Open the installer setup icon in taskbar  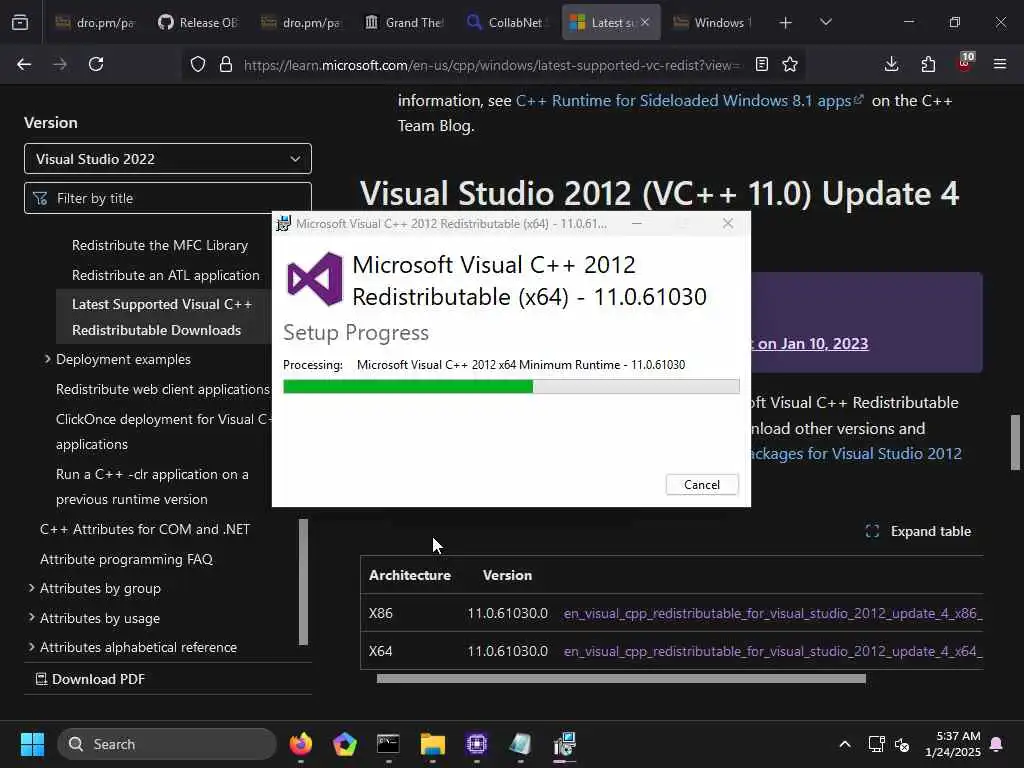click(564, 744)
